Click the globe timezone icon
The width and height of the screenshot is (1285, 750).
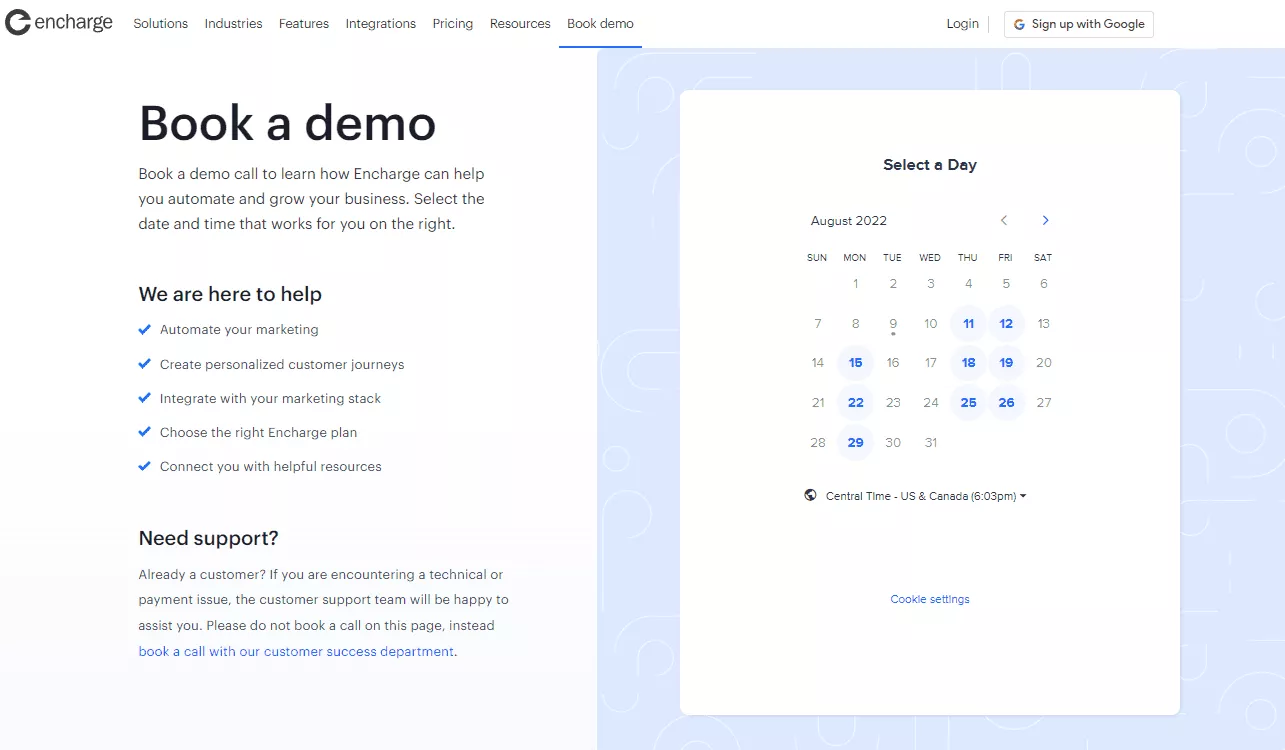pyautogui.click(x=810, y=495)
